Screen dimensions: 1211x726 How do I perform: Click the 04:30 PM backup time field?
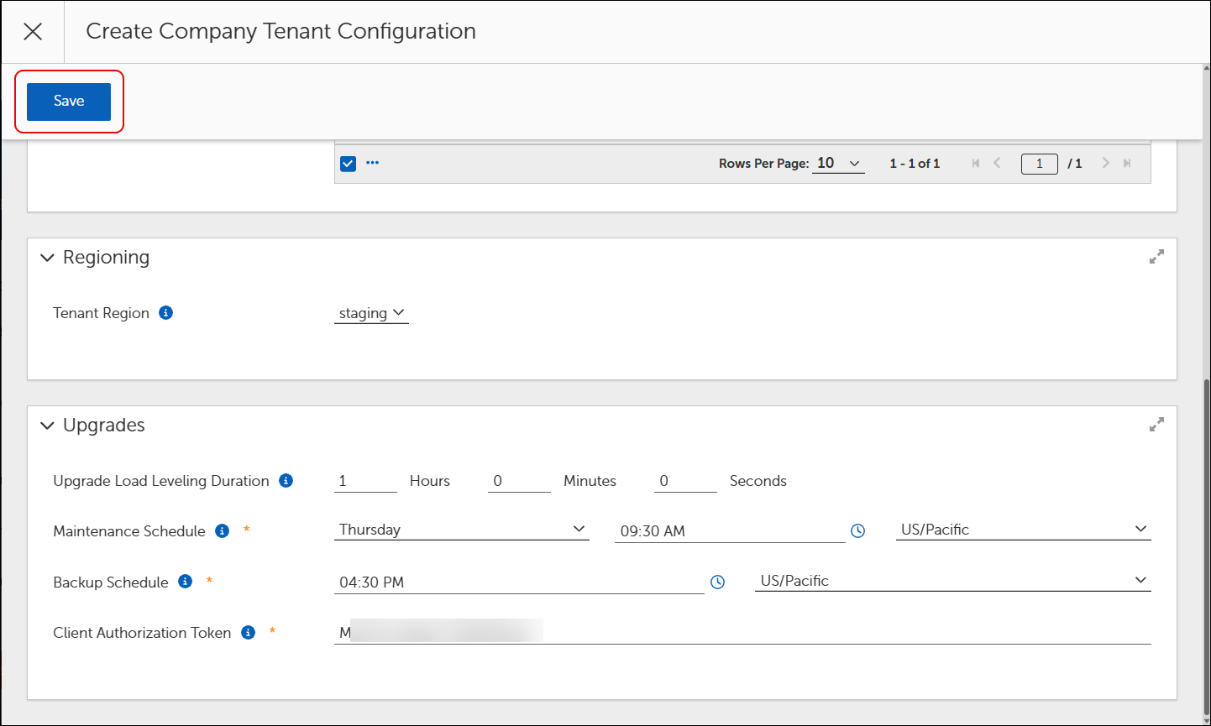click(x=519, y=582)
